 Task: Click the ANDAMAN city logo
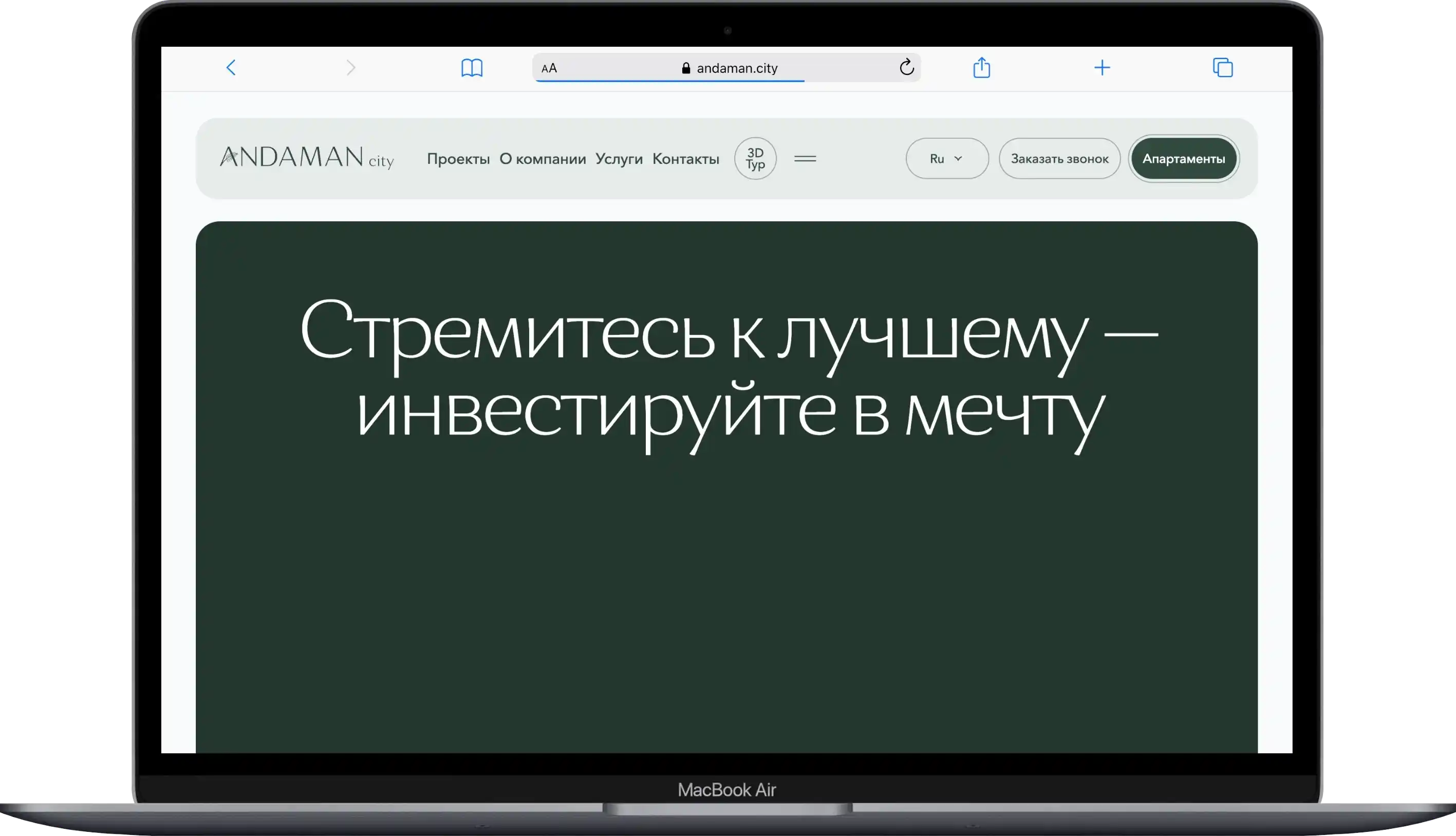coord(307,157)
